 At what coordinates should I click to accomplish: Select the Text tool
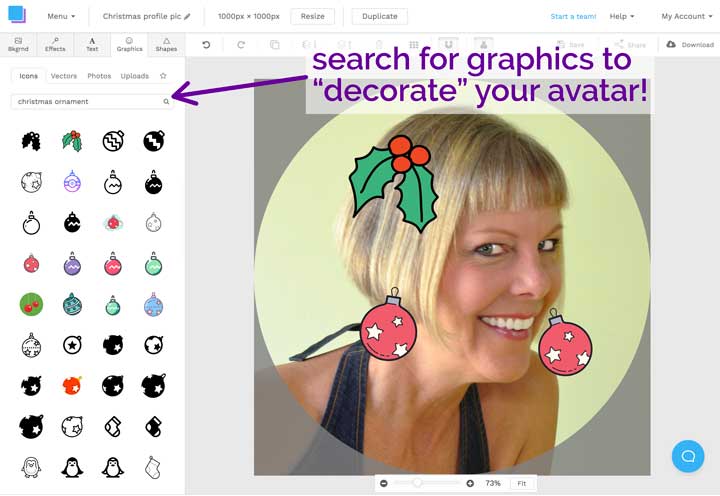[92, 45]
